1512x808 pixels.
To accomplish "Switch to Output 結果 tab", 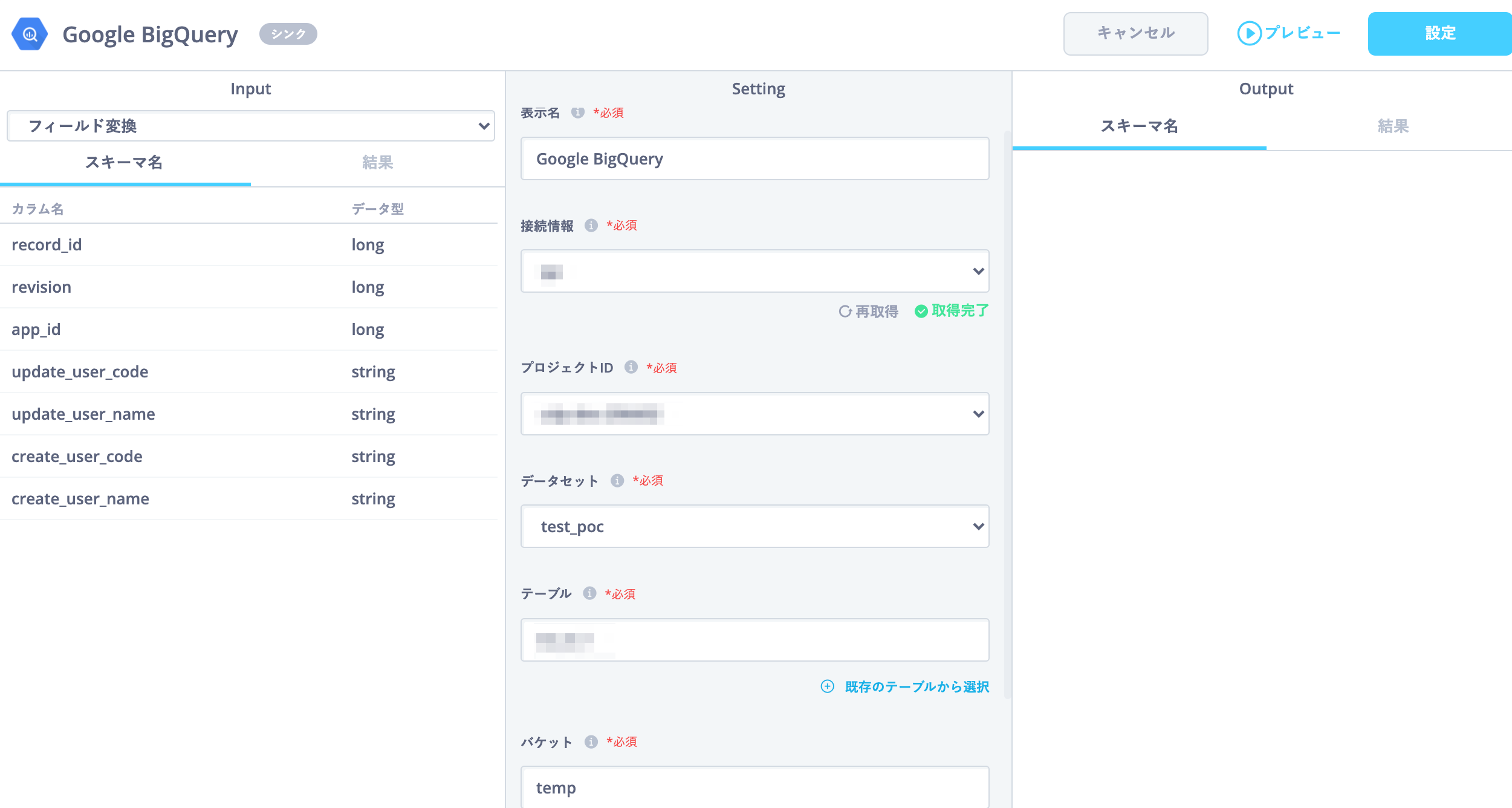I will [x=1394, y=126].
